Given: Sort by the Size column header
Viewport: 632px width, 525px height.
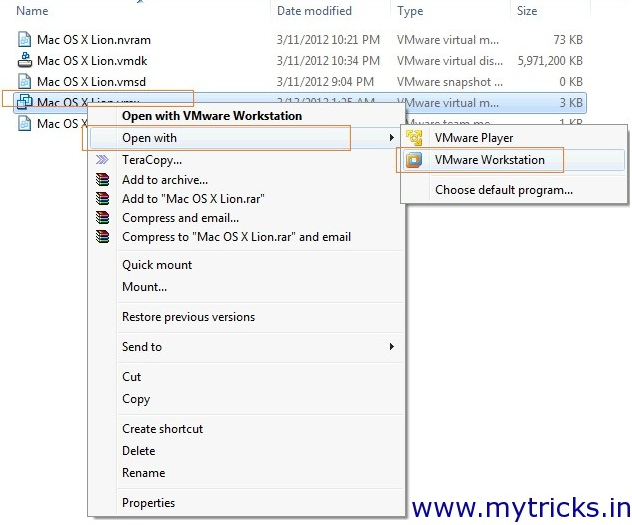Looking at the screenshot, I should point(527,11).
